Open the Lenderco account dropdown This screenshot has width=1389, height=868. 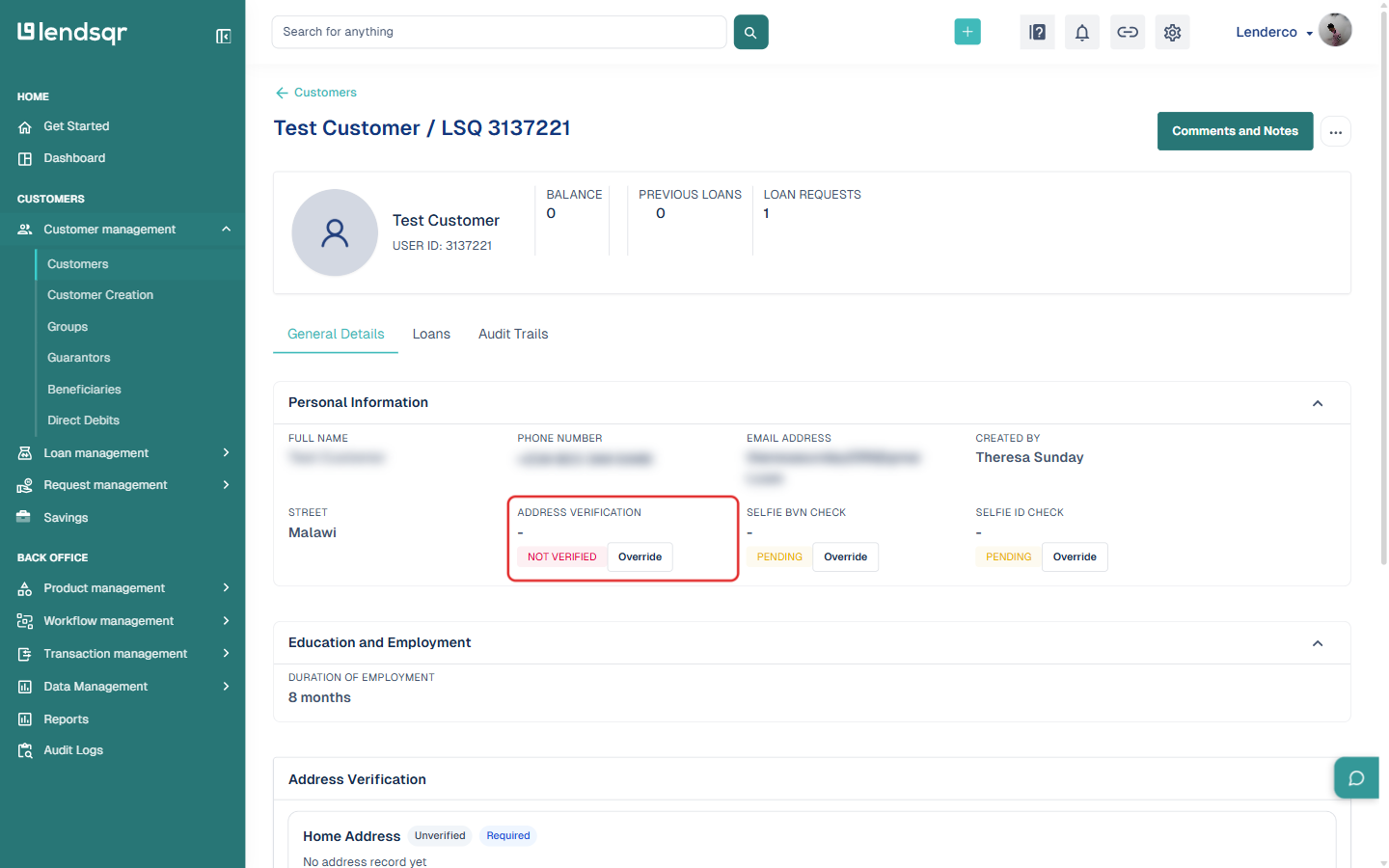[x=1273, y=32]
